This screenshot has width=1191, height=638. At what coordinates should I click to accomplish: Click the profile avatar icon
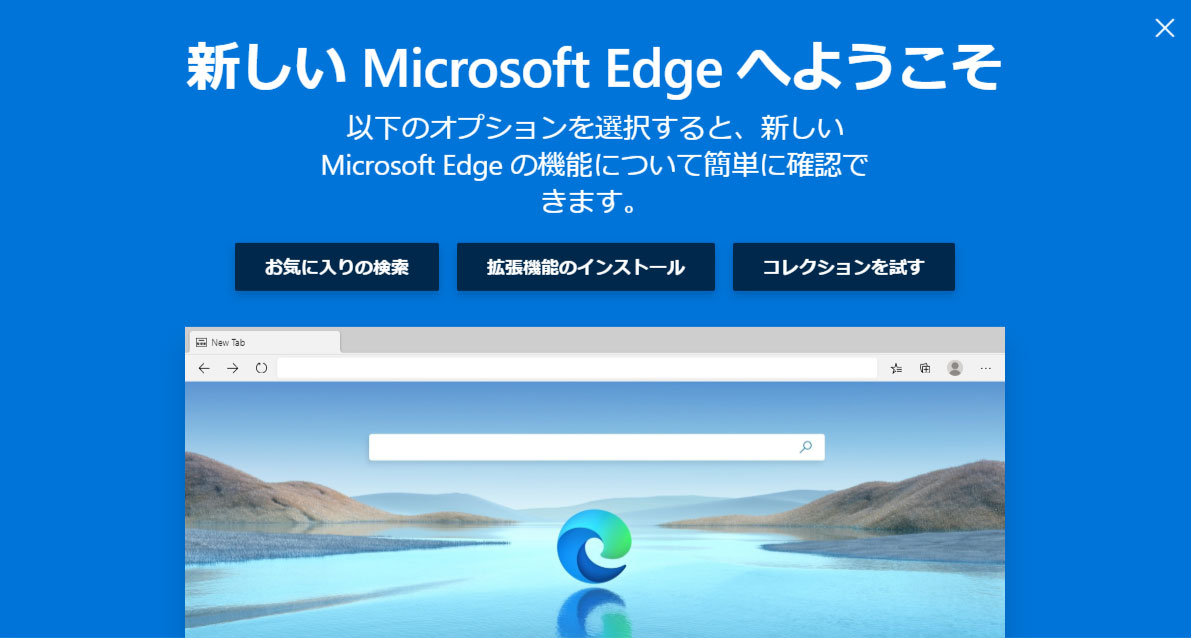tap(955, 368)
